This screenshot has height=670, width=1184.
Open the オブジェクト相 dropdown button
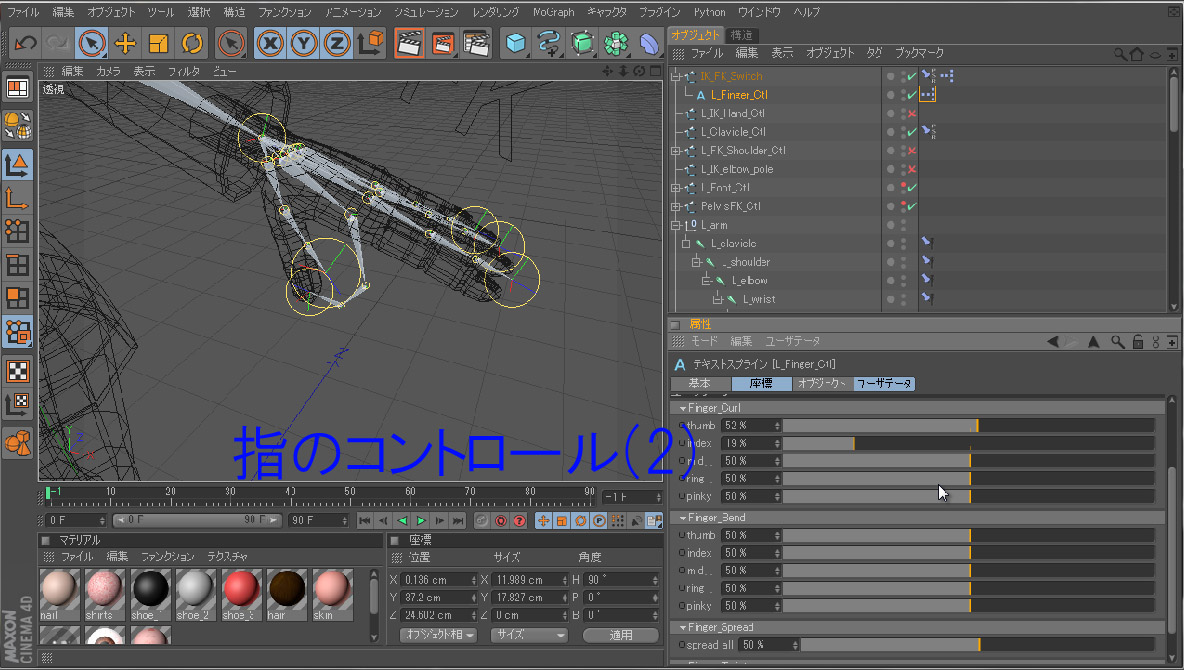(x=437, y=635)
